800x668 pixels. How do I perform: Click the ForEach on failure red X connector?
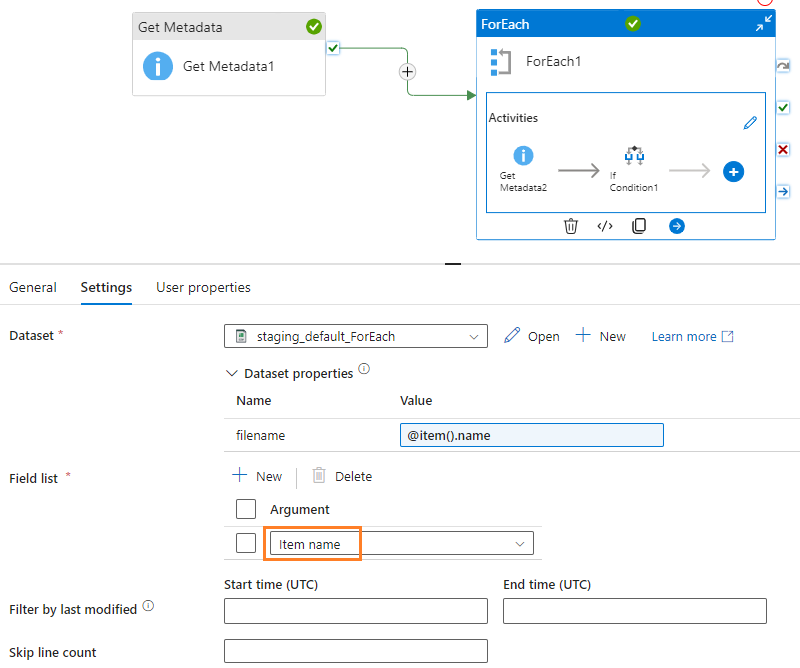(x=783, y=150)
